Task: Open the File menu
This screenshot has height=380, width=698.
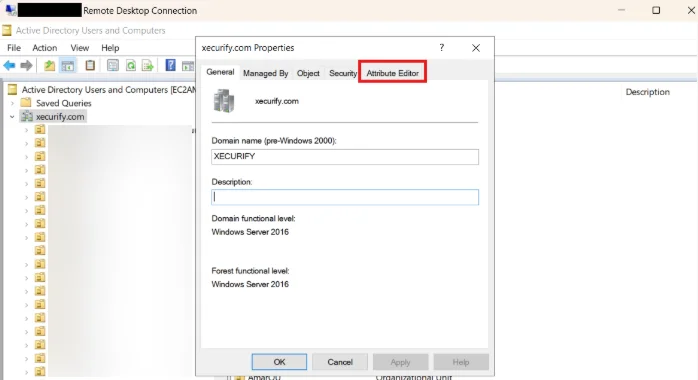Action: coord(14,48)
